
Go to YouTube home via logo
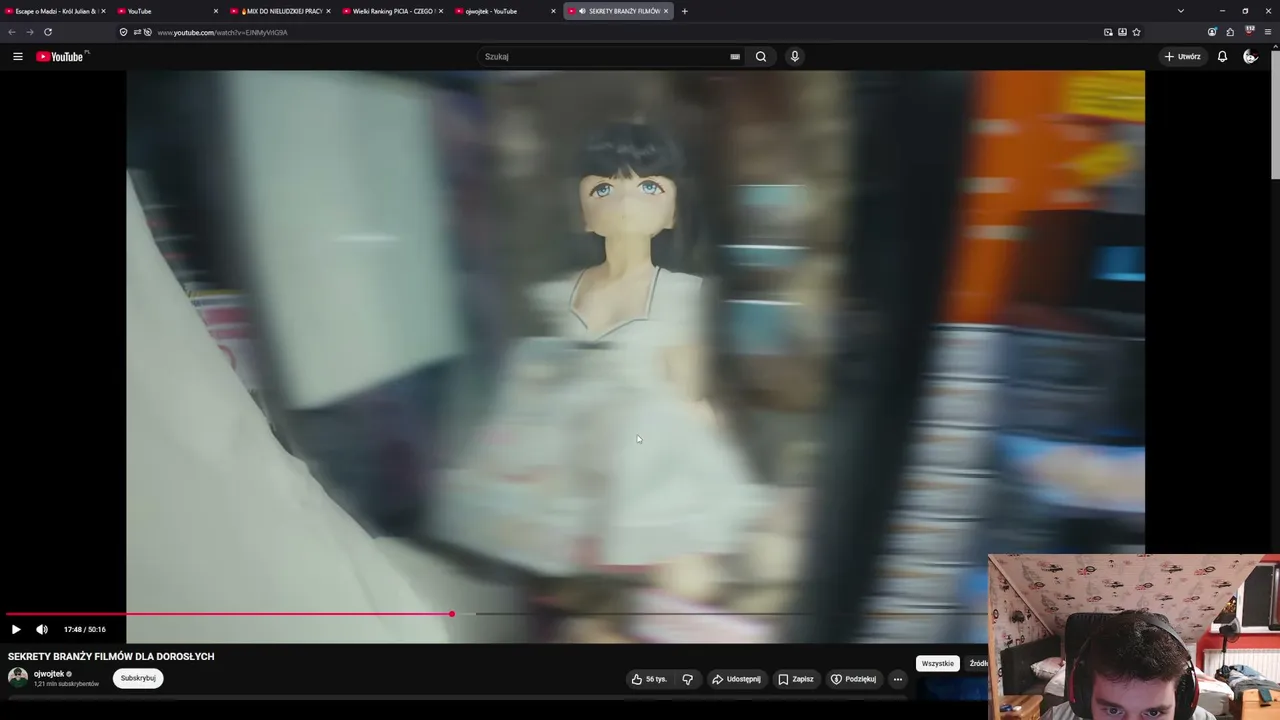tap(62, 57)
